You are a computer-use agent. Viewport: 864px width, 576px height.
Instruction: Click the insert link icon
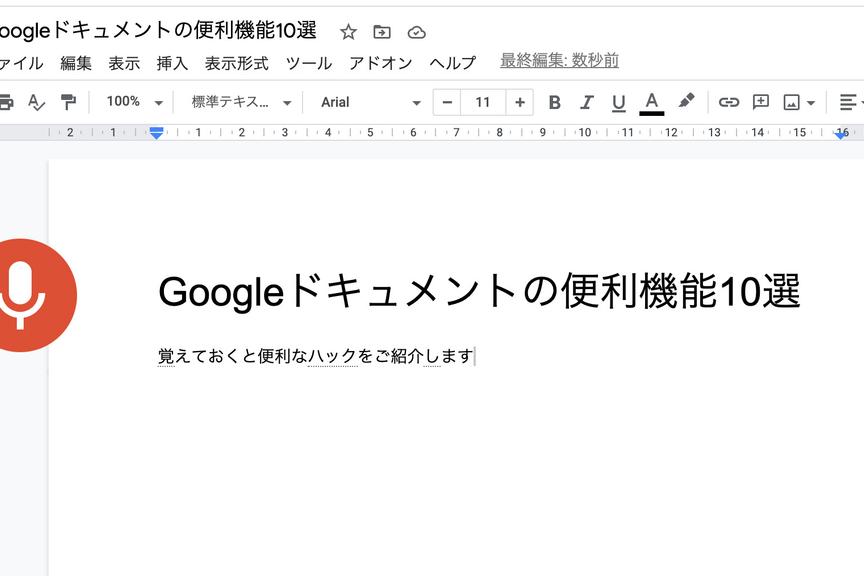click(x=729, y=102)
